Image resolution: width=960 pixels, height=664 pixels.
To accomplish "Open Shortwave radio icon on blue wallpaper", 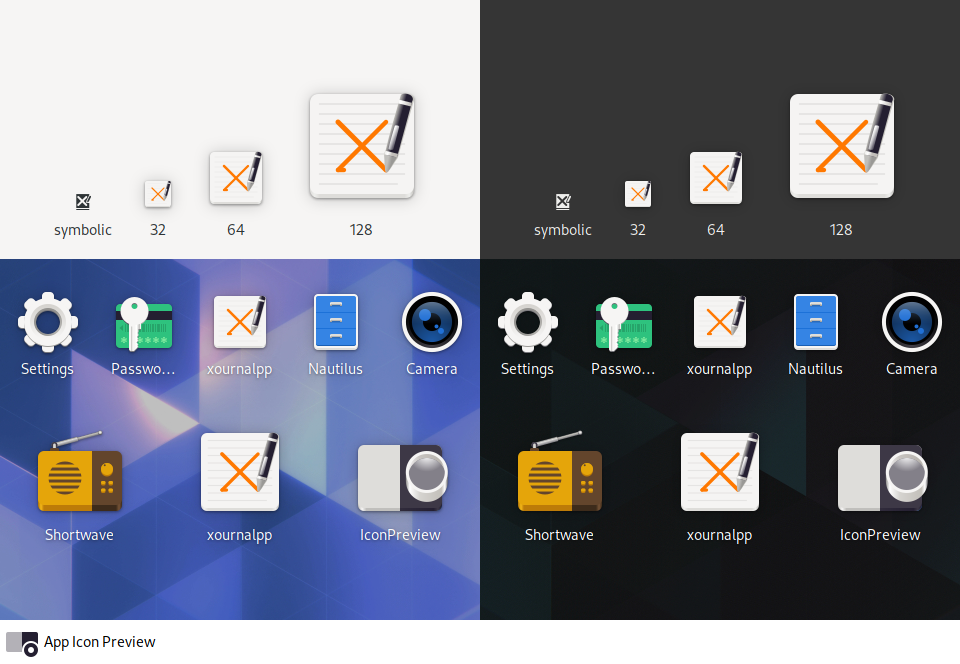I will (80, 471).
